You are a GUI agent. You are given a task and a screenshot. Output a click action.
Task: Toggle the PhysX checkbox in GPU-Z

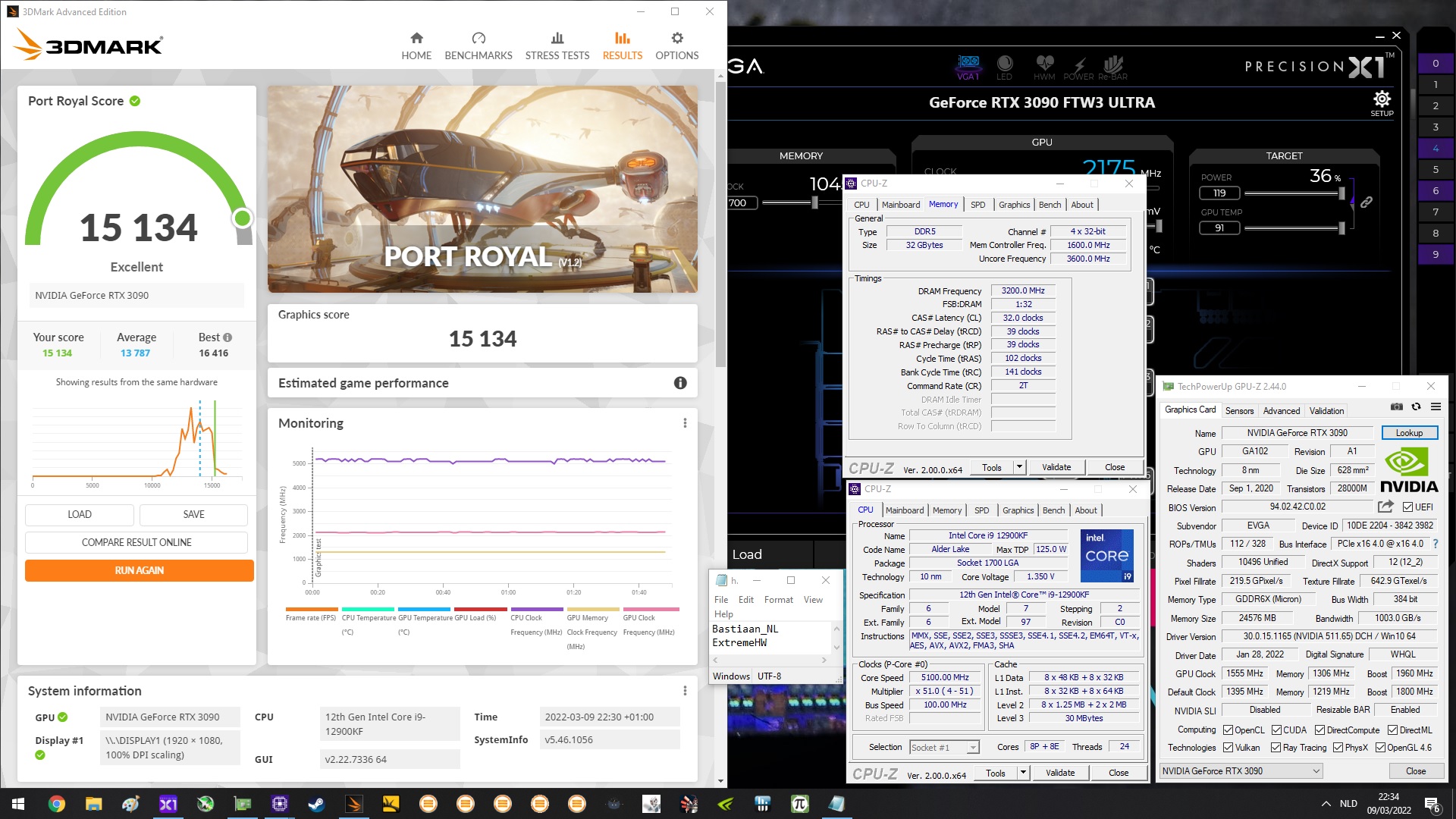1338,748
